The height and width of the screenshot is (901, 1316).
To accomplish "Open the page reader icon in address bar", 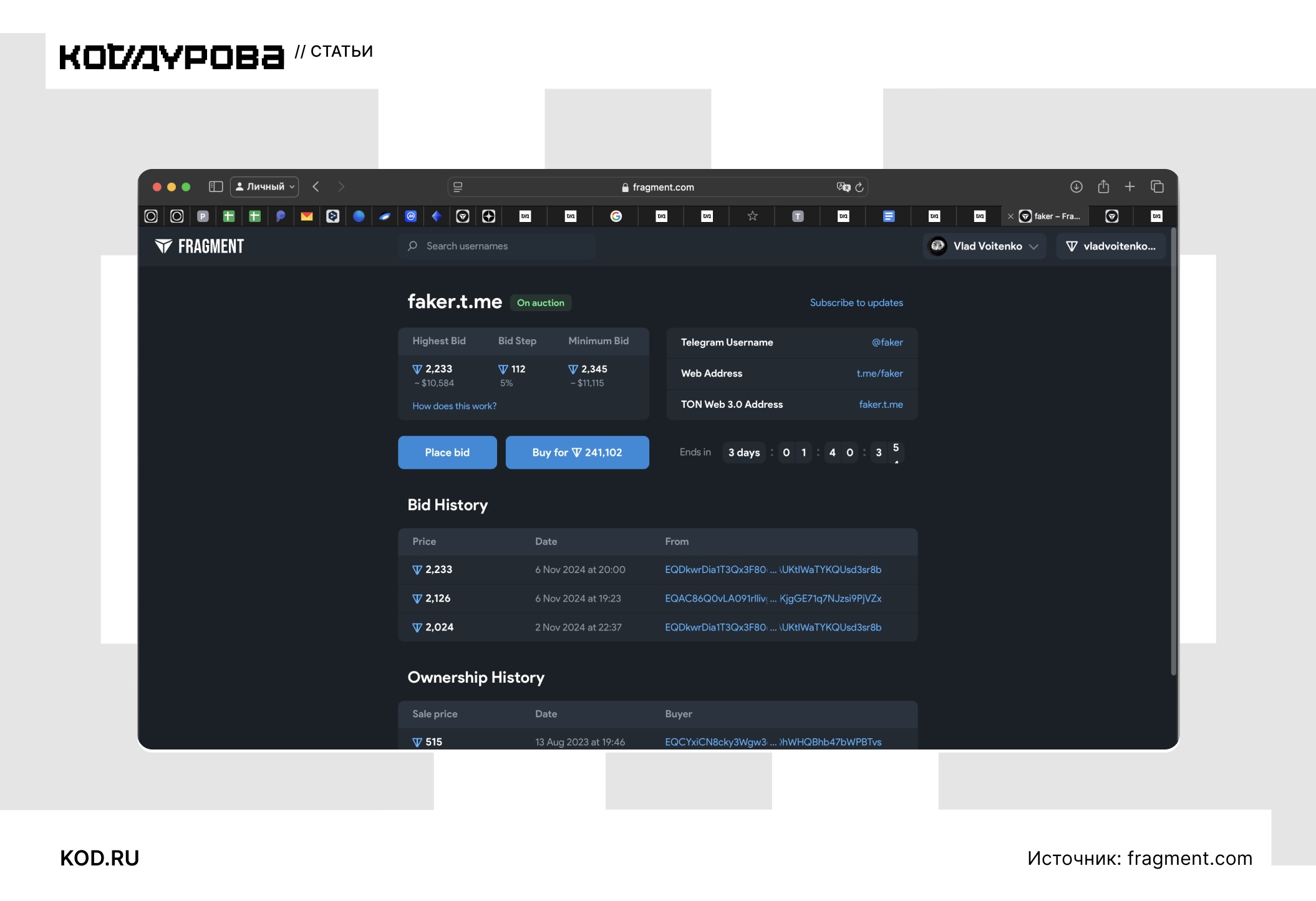I will point(458,187).
